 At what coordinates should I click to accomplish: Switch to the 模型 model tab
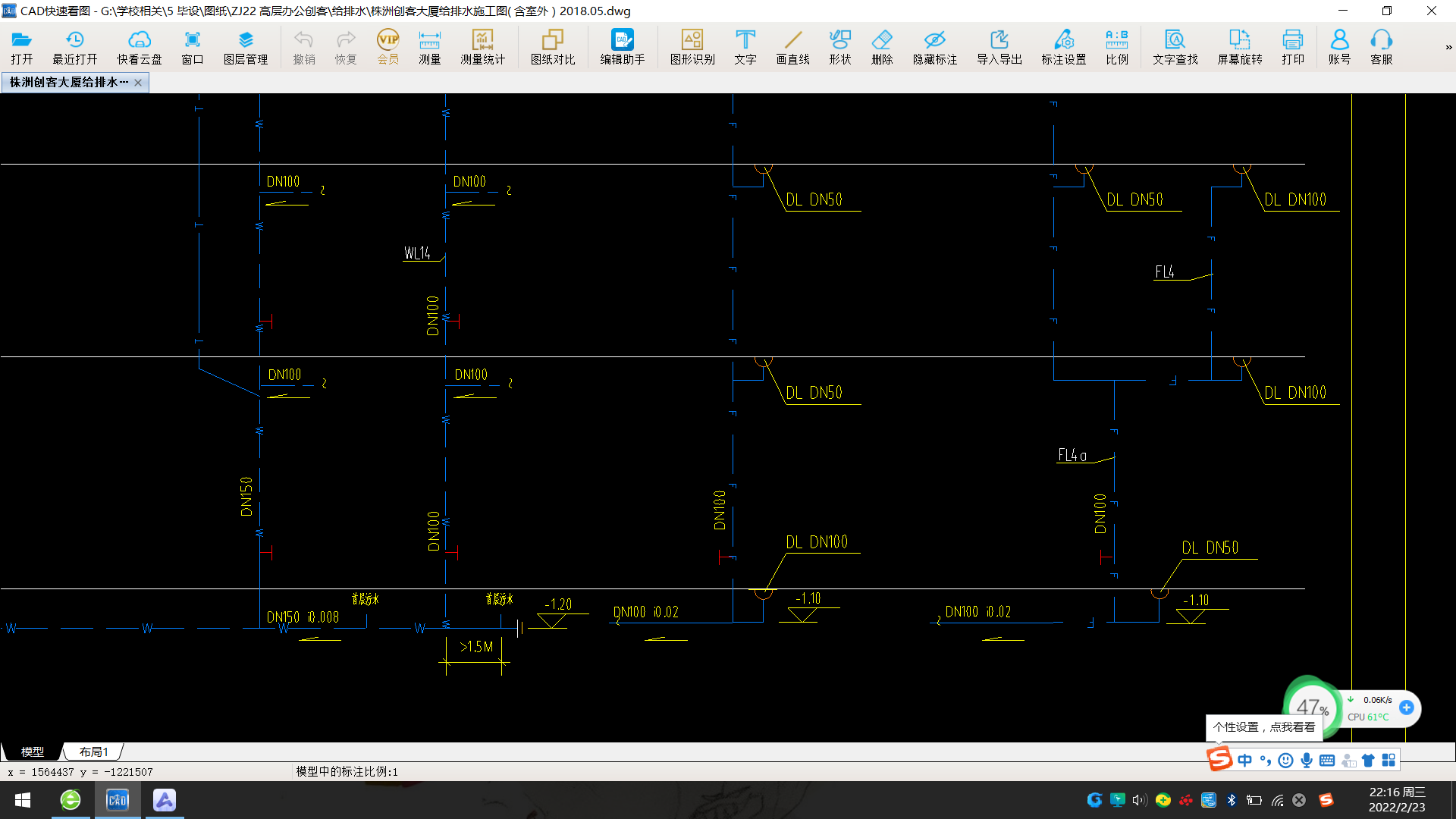click(x=32, y=752)
